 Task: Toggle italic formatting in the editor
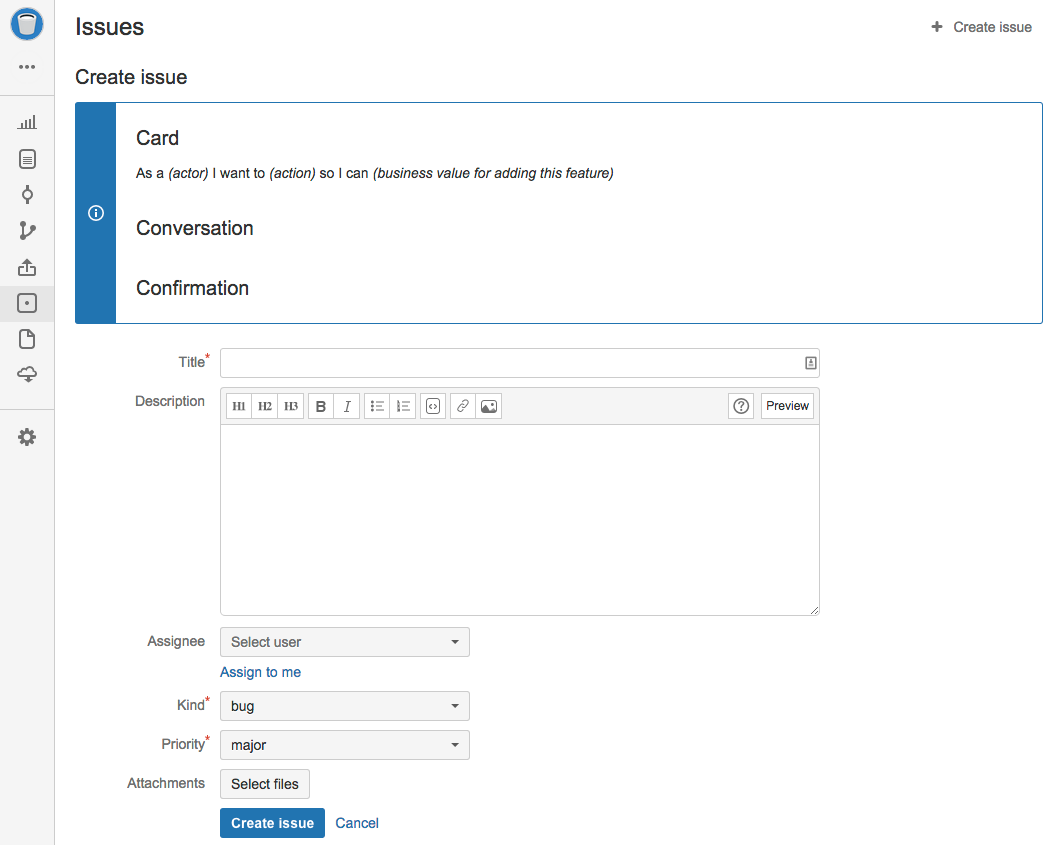tap(346, 405)
